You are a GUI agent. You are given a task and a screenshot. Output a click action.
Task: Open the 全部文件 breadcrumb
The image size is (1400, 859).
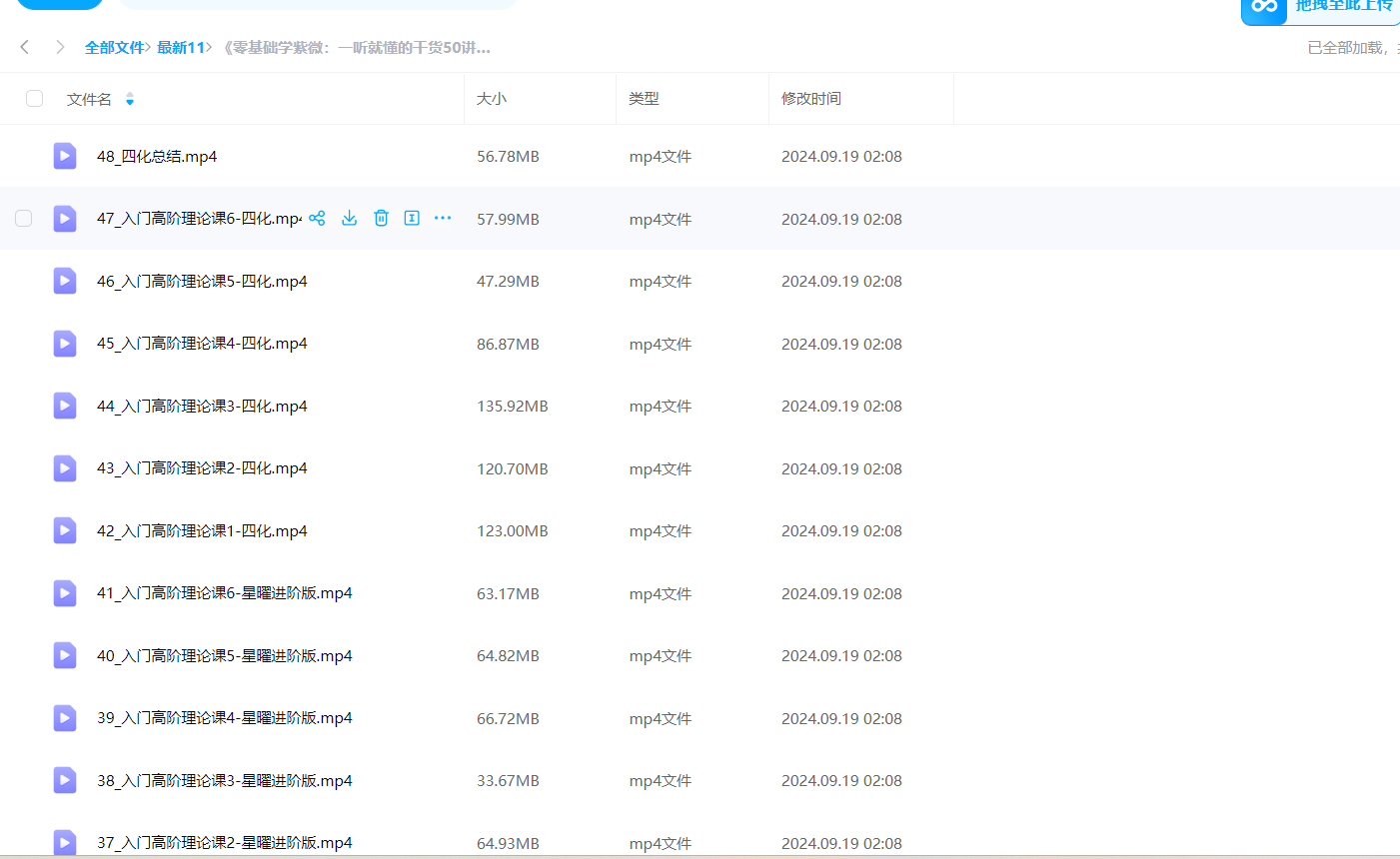(114, 47)
